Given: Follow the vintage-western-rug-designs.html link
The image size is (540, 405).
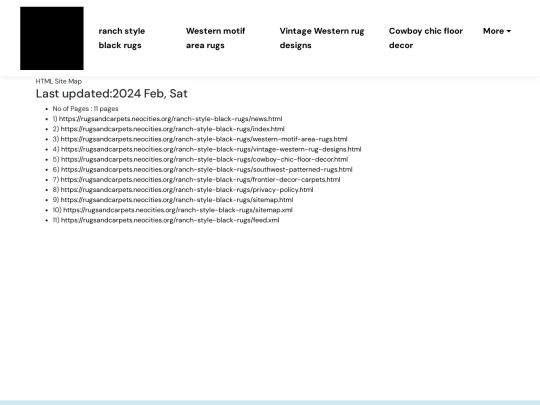Looking at the screenshot, I should click(x=211, y=149).
